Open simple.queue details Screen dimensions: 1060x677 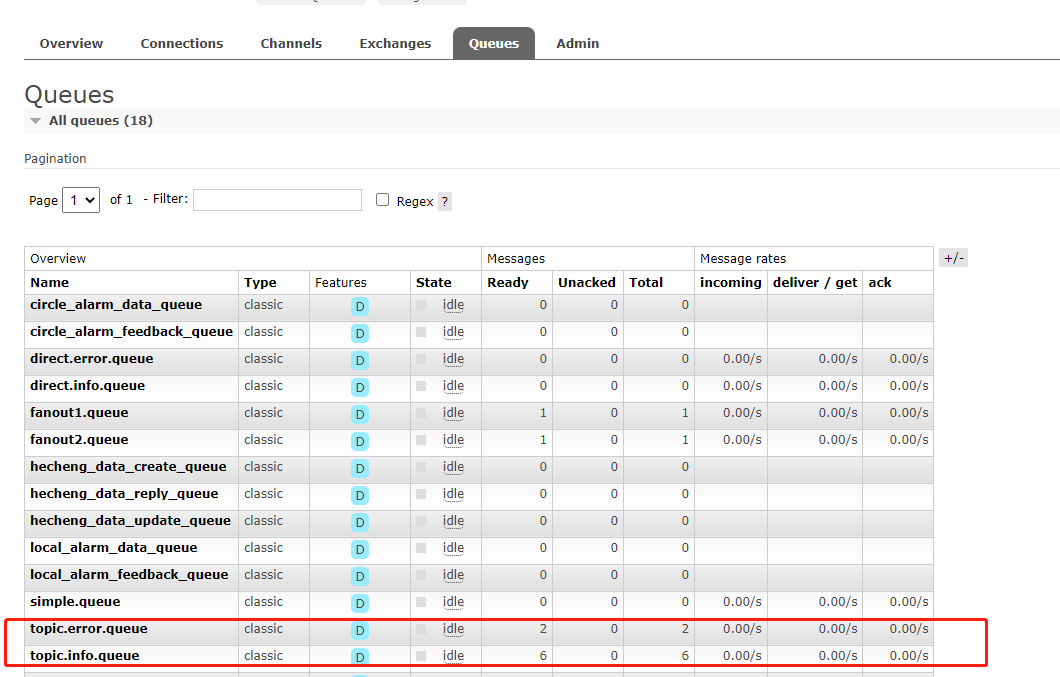[x=75, y=602]
